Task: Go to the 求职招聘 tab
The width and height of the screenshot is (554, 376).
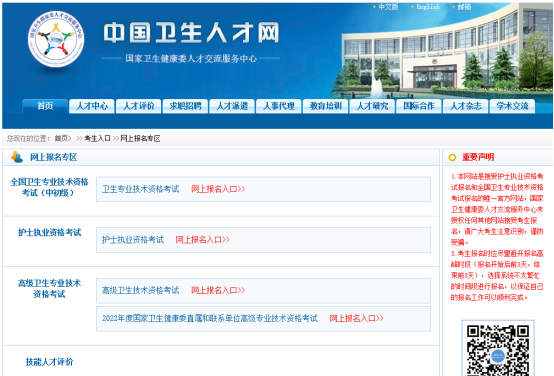Action: coord(185,106)
